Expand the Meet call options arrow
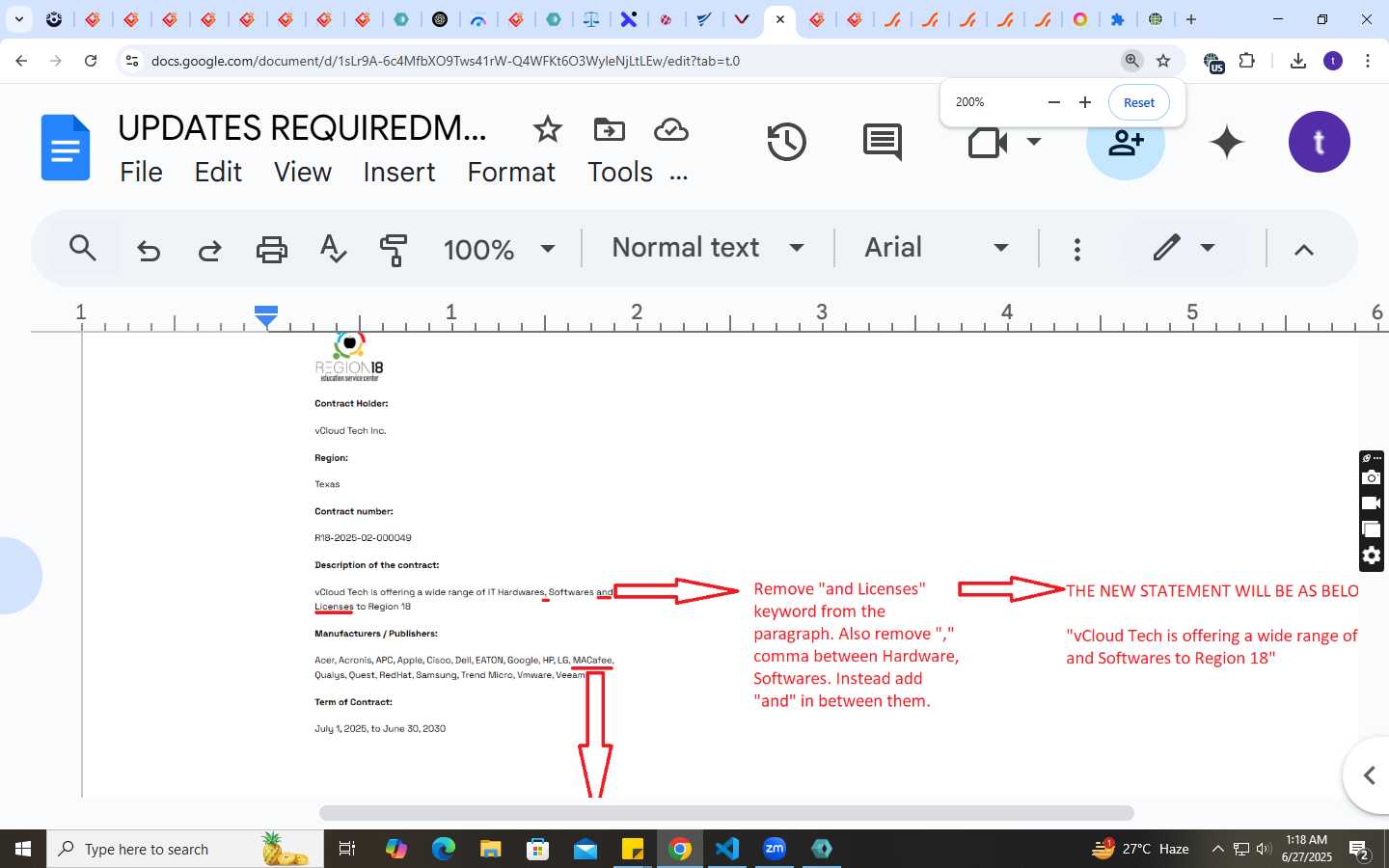Screen dimensions: 1389x868 [x=1034, y=142]
